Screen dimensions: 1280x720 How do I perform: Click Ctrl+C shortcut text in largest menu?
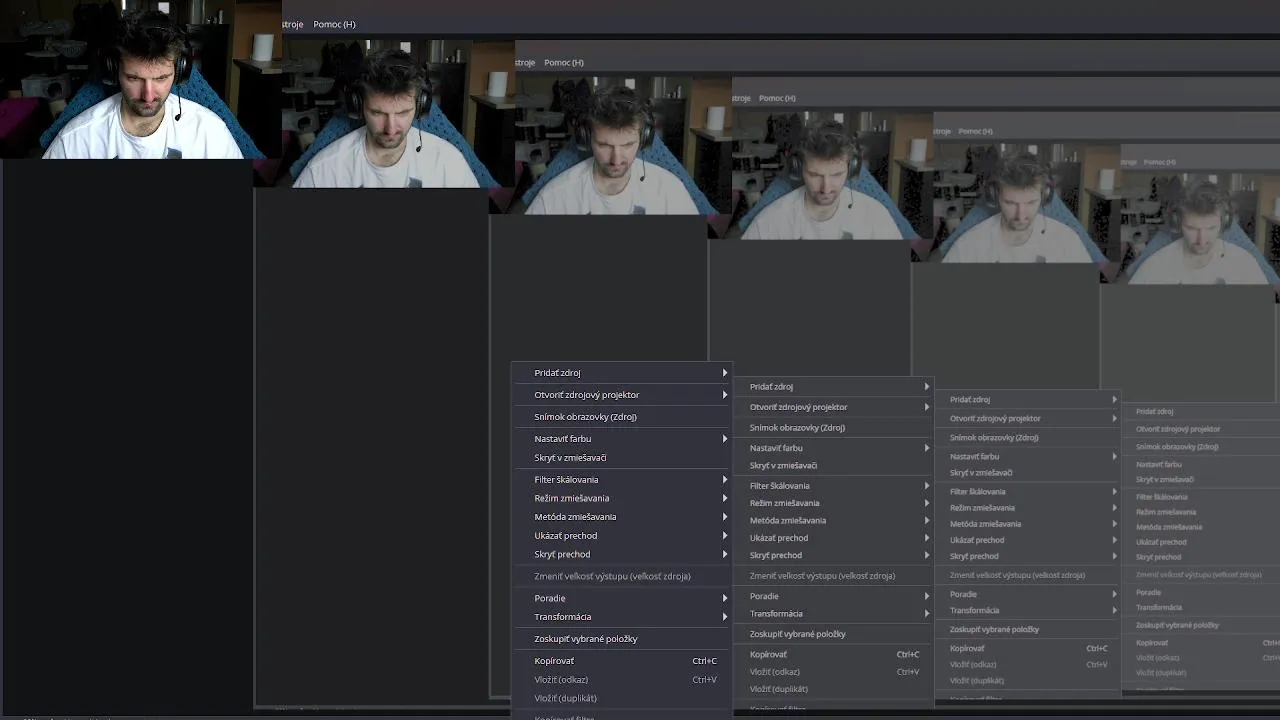[x=705, y=661]
